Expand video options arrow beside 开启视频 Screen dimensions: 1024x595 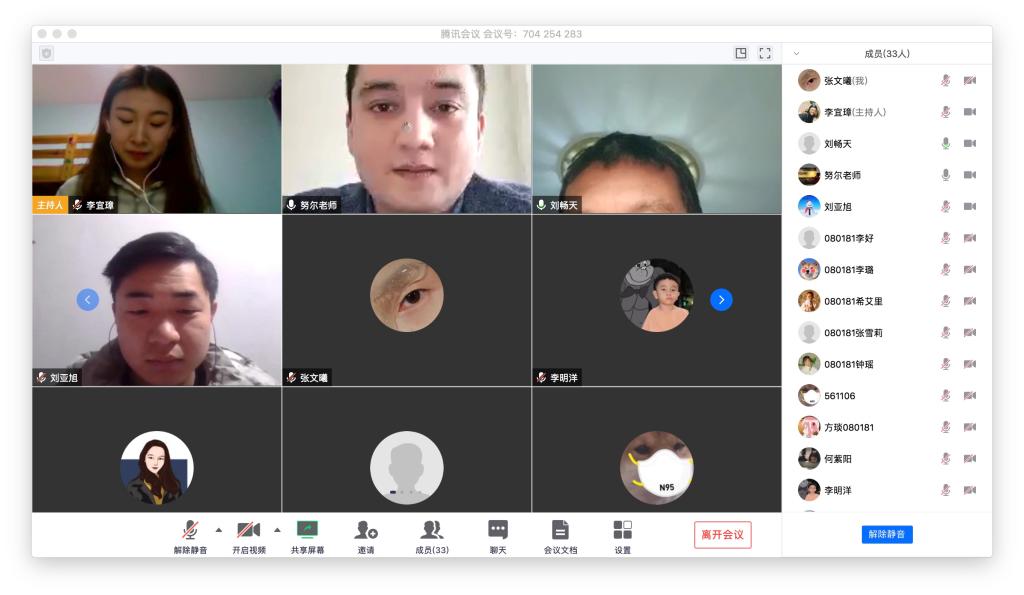[277, 529]
